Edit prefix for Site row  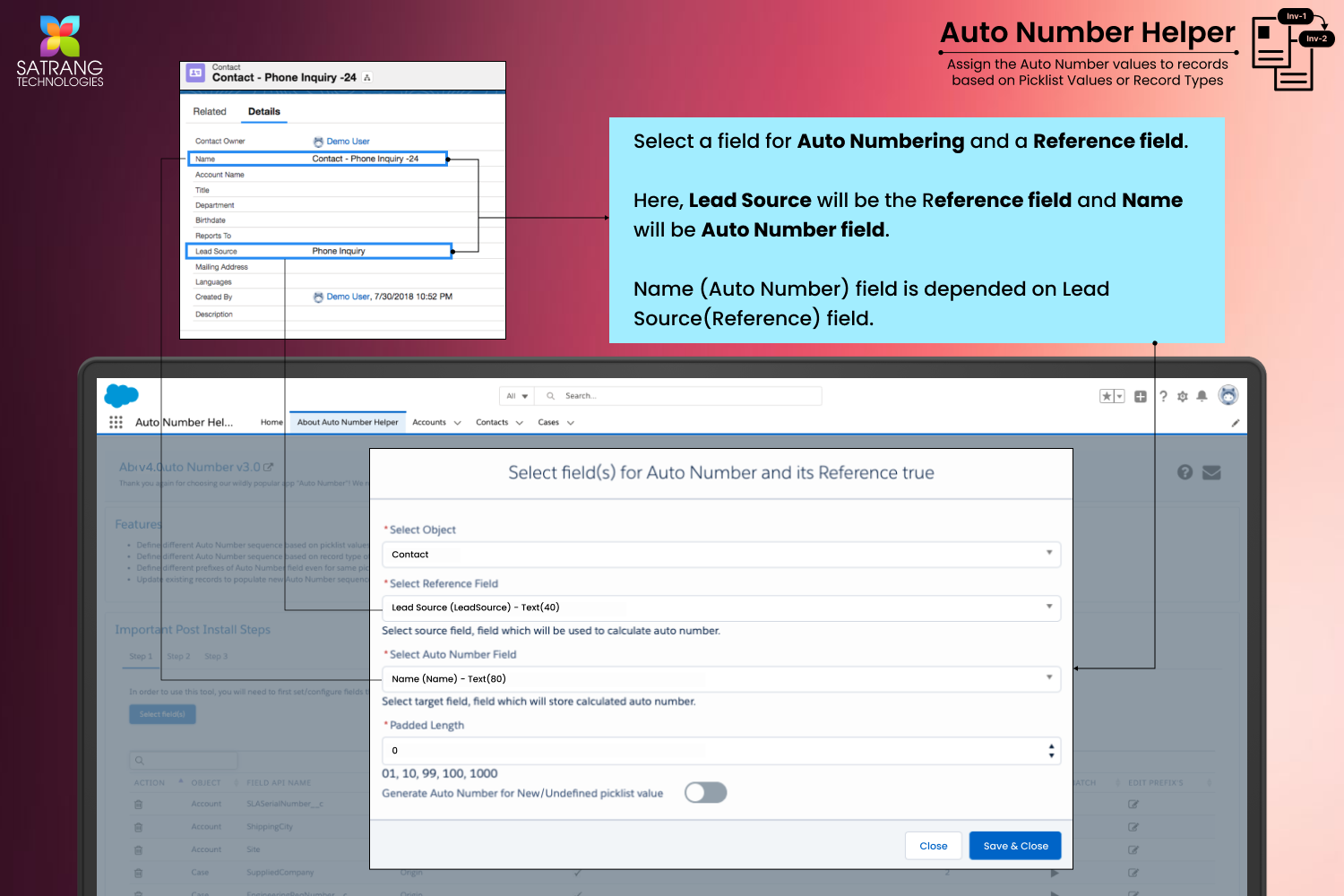(1133, 849)
